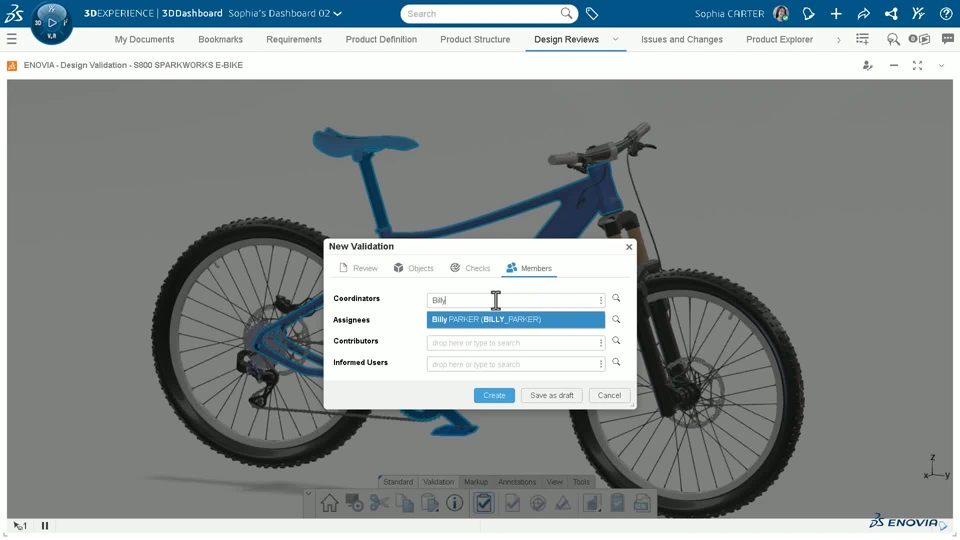The height and width of the screenshot is (540, 960).
Task: Open the Product Structure tab
Action: [x=475, y=39]
